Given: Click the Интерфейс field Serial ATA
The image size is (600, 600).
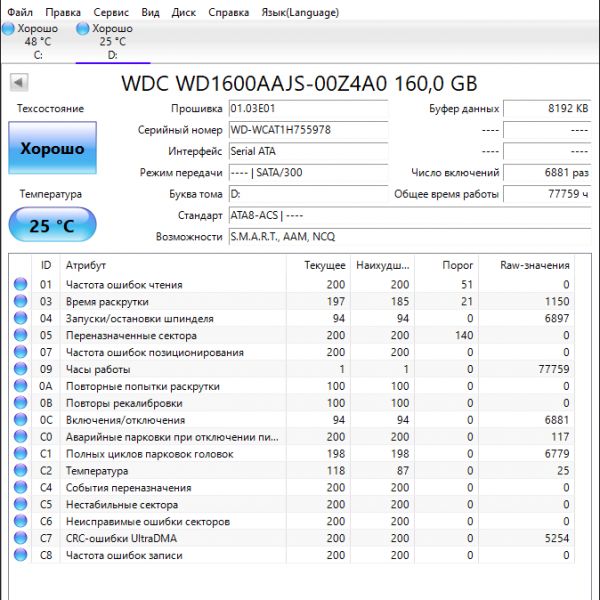Looking at the screenshot, I should [x=308, y=151].
